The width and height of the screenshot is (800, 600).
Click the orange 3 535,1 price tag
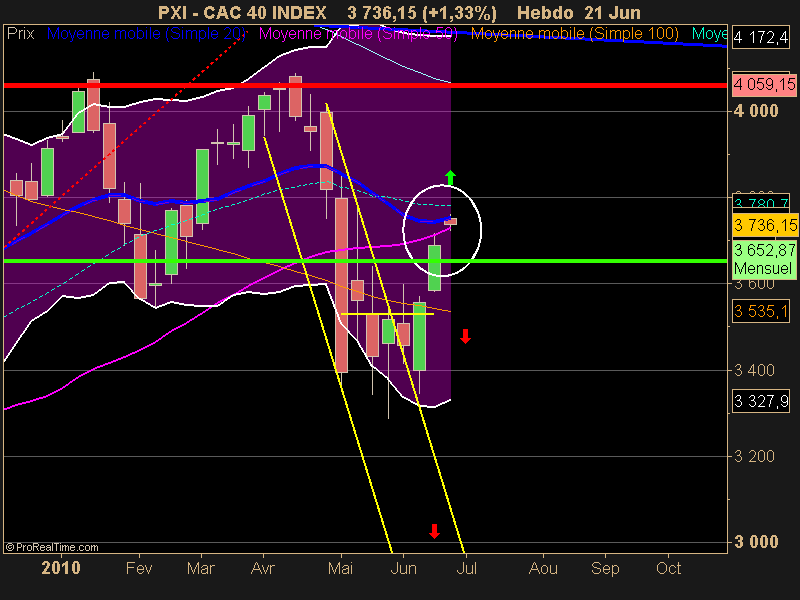pyautogui.click(x=761, y=310)
